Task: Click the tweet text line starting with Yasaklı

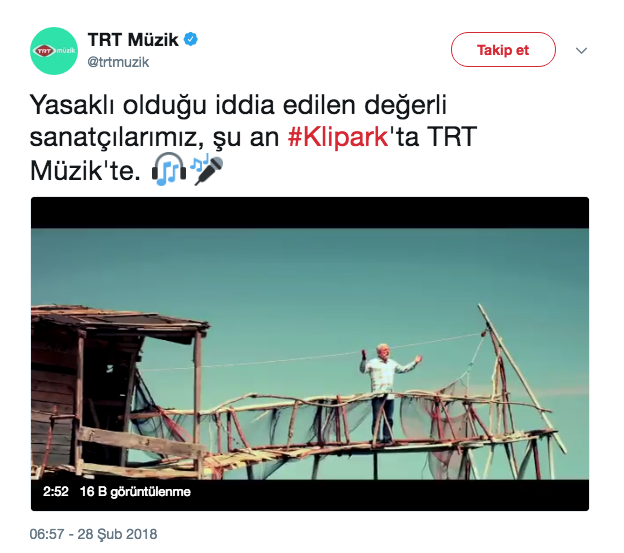Action: tap(238, 105)
